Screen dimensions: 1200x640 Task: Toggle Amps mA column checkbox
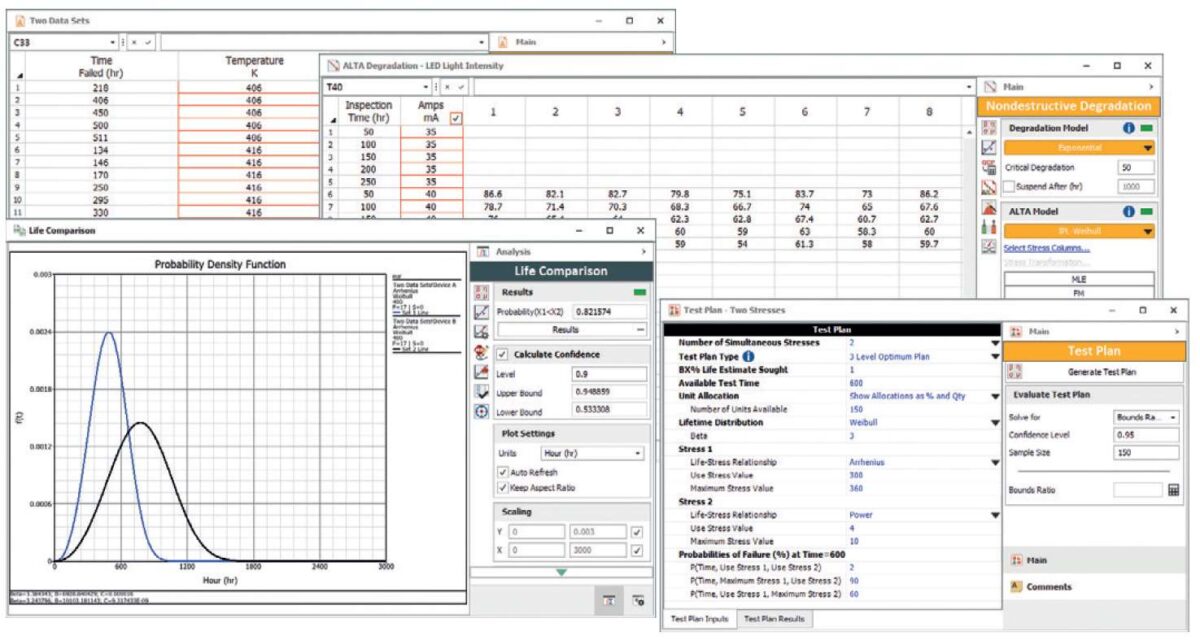pos(456,118)
